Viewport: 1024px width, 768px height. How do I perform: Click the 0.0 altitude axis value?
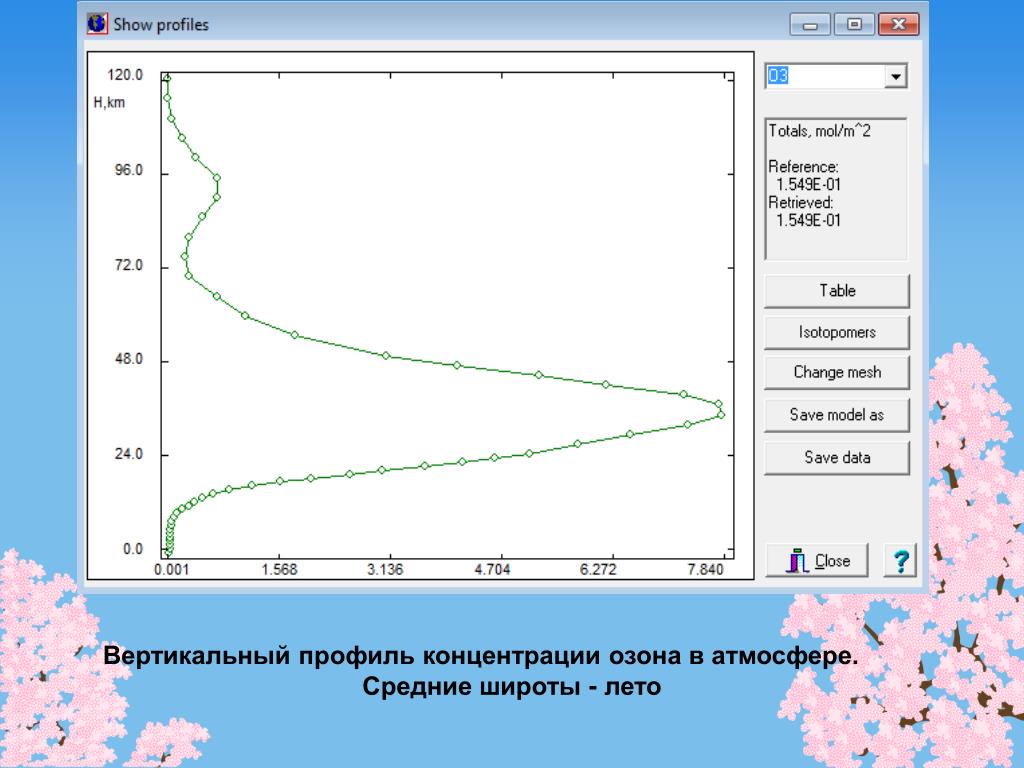[133, 549]
